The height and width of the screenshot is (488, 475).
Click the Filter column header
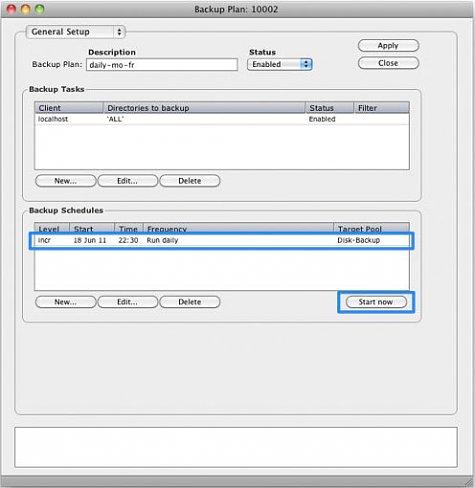[x=381, y=108]
